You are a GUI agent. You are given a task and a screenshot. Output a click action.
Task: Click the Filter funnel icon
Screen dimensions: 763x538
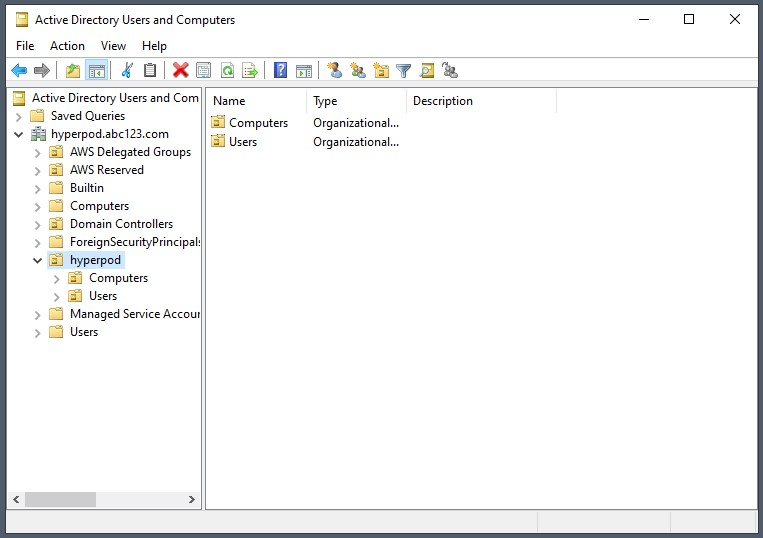coord(403,71)
